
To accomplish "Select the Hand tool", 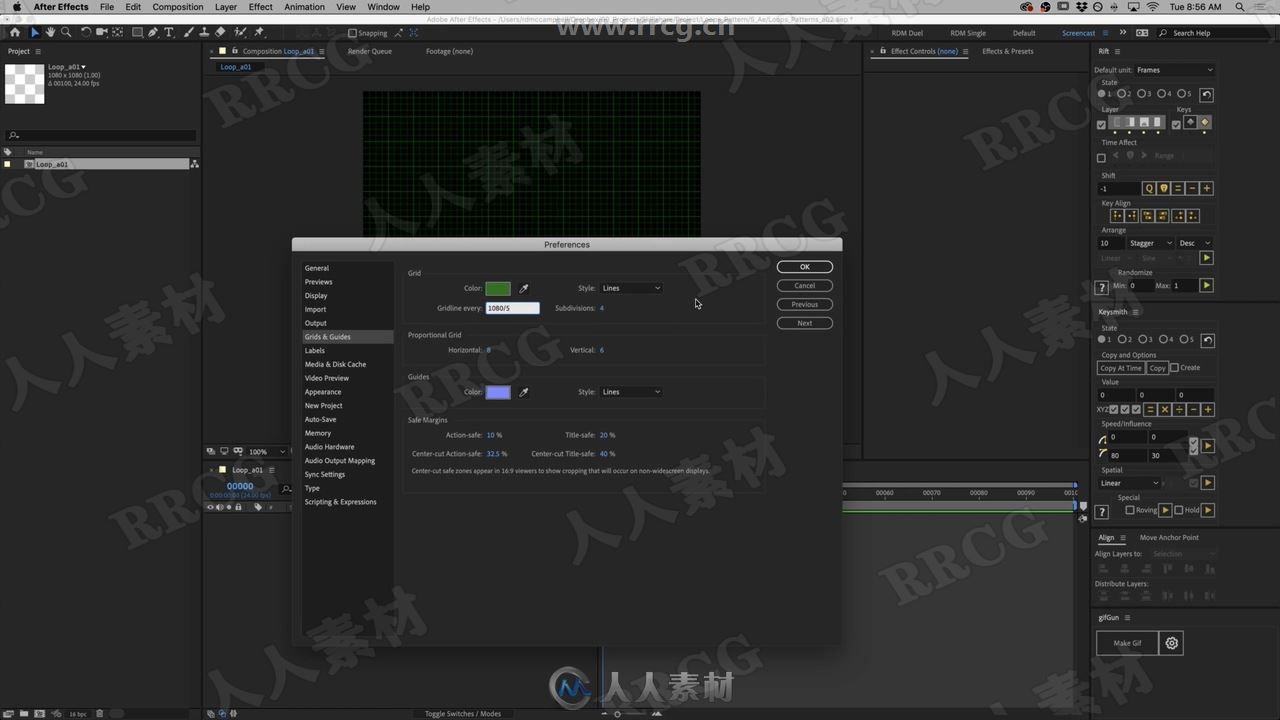I will point(50,32).
